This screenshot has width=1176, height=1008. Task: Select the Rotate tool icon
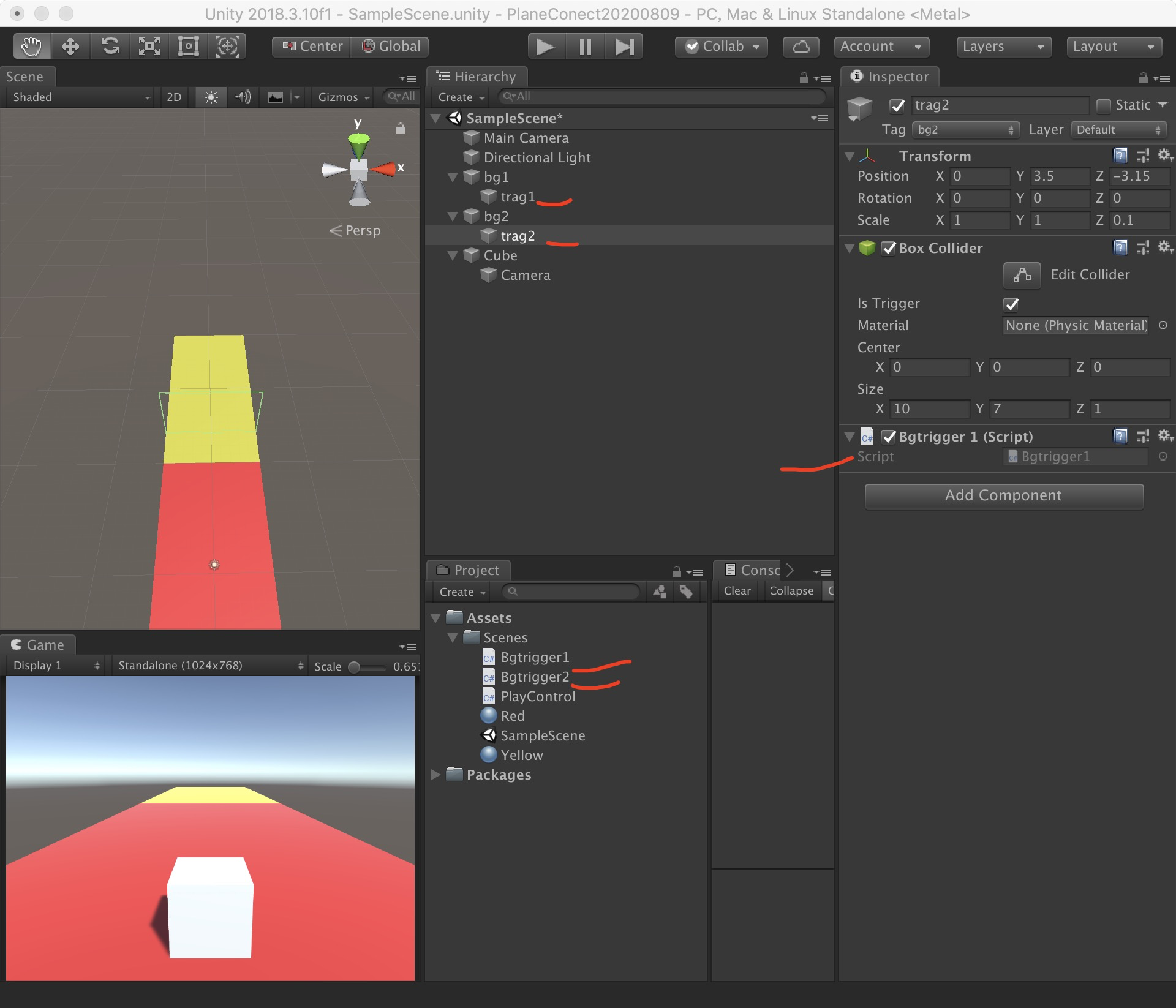(x=110, y=47)
